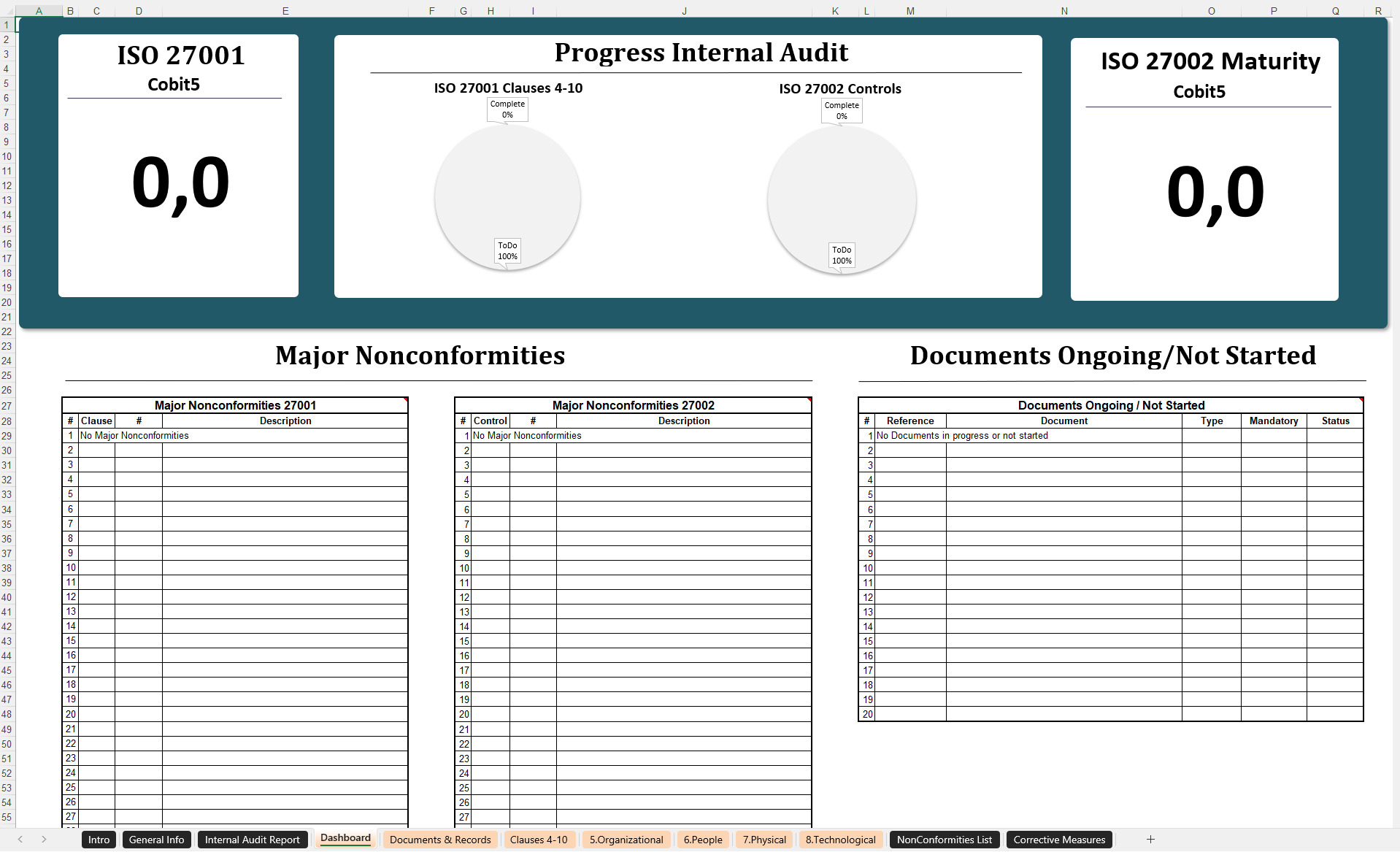Click the Complete 0% label on the right chart
The width and height of the screenshot is (1400, 852).
(842, 110)
